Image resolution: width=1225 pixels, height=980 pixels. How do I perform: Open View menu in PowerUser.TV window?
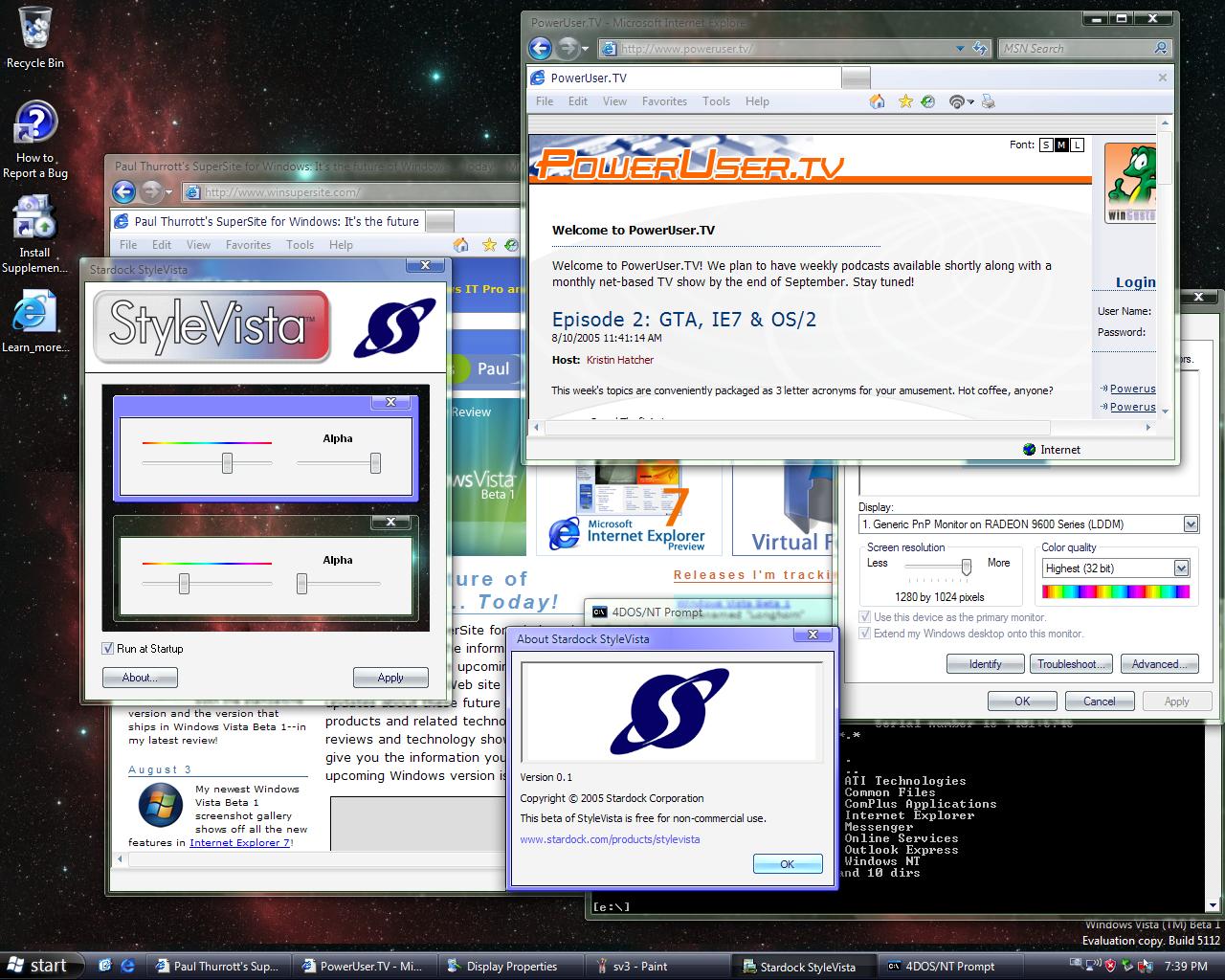pos(614,101)
